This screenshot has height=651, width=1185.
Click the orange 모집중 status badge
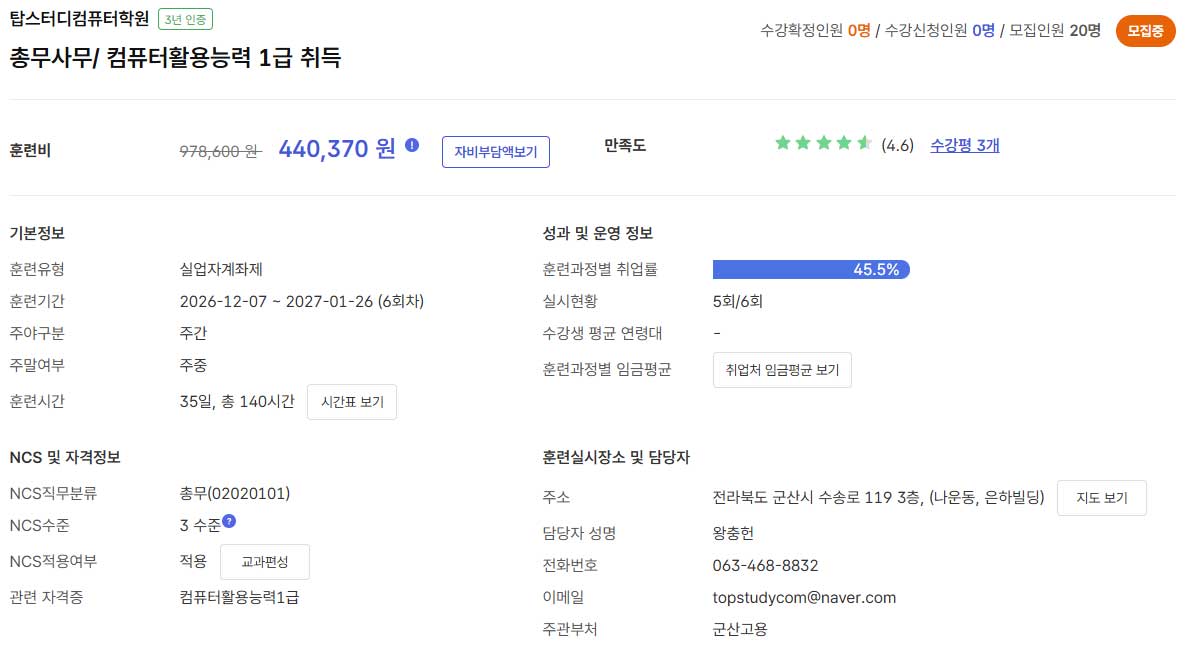[x=1145, y=31]
